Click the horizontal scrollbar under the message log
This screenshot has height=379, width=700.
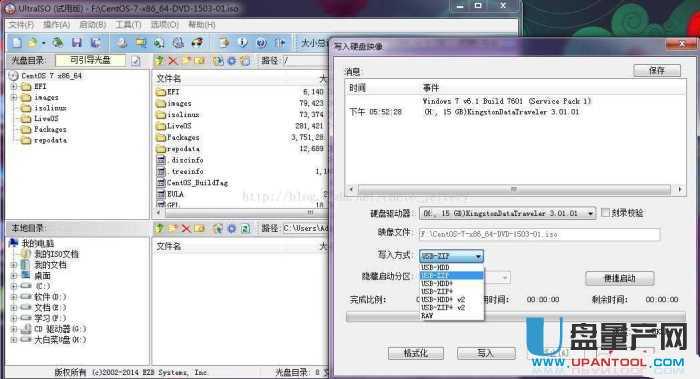point(515,189)
